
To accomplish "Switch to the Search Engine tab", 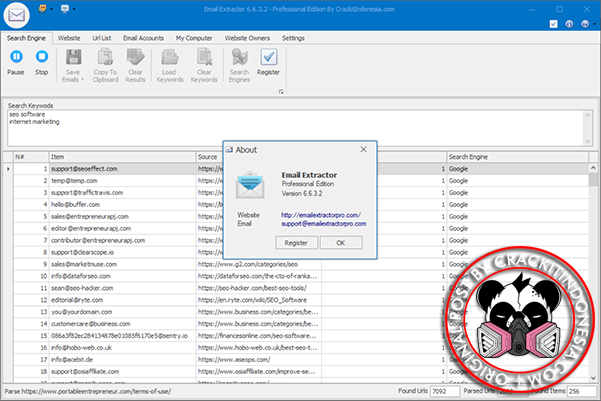I will tap(26, 38).
